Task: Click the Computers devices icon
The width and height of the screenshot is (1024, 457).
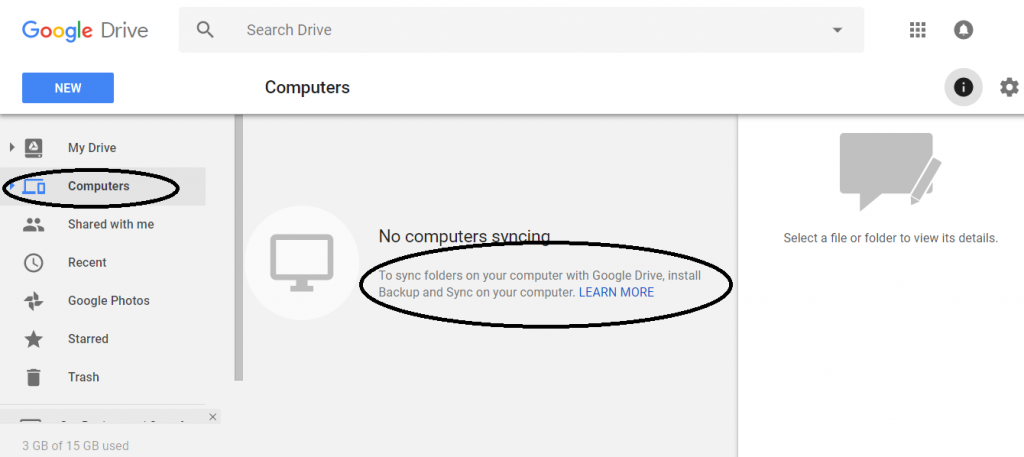Action: point(34,187)
